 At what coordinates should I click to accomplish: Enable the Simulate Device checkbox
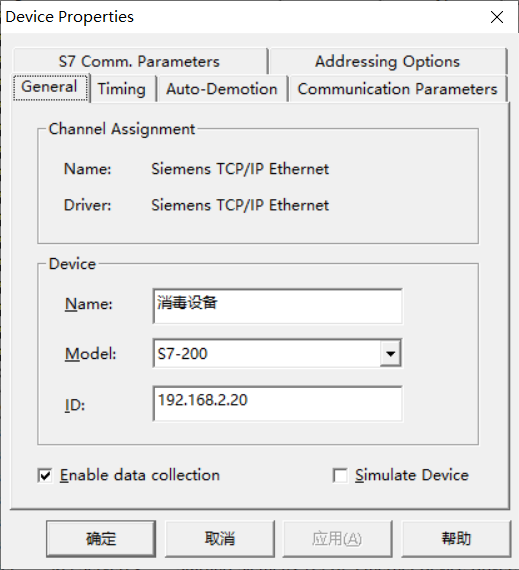(x=340, y=475)
